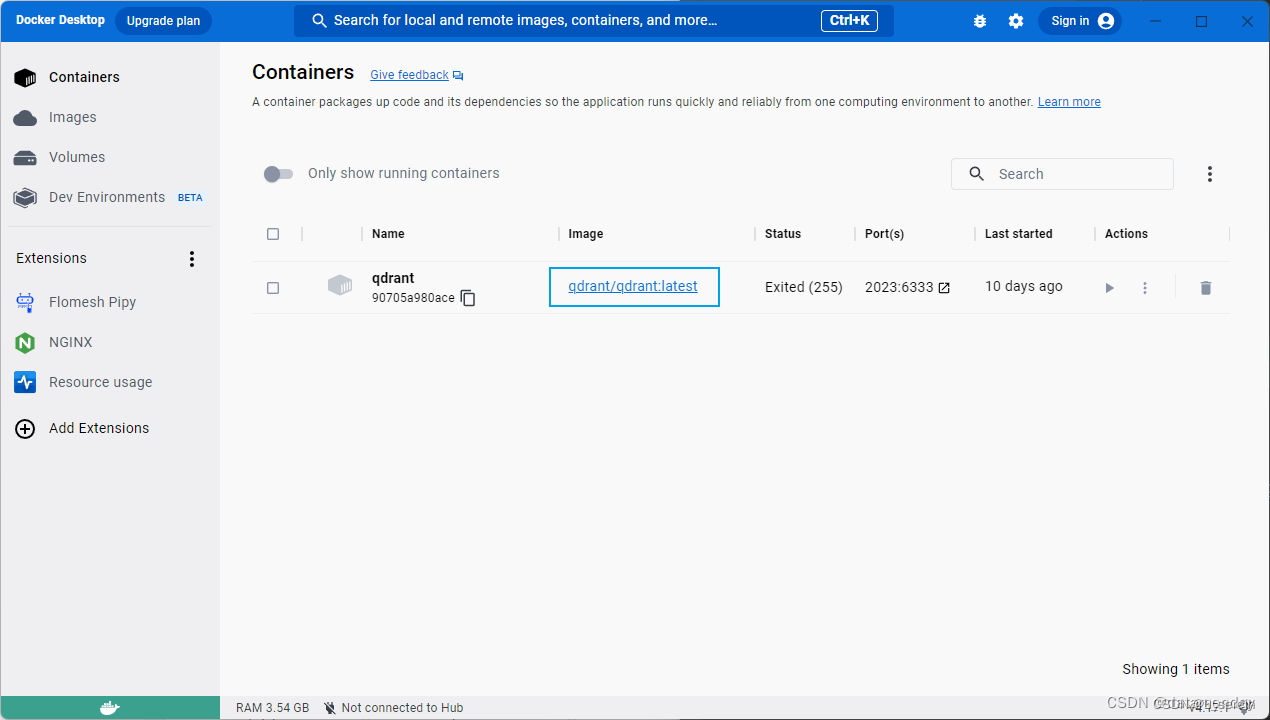Click the containers Search field
The width and height of the screenshot is (1270, 720).
tap(1062, 174)
